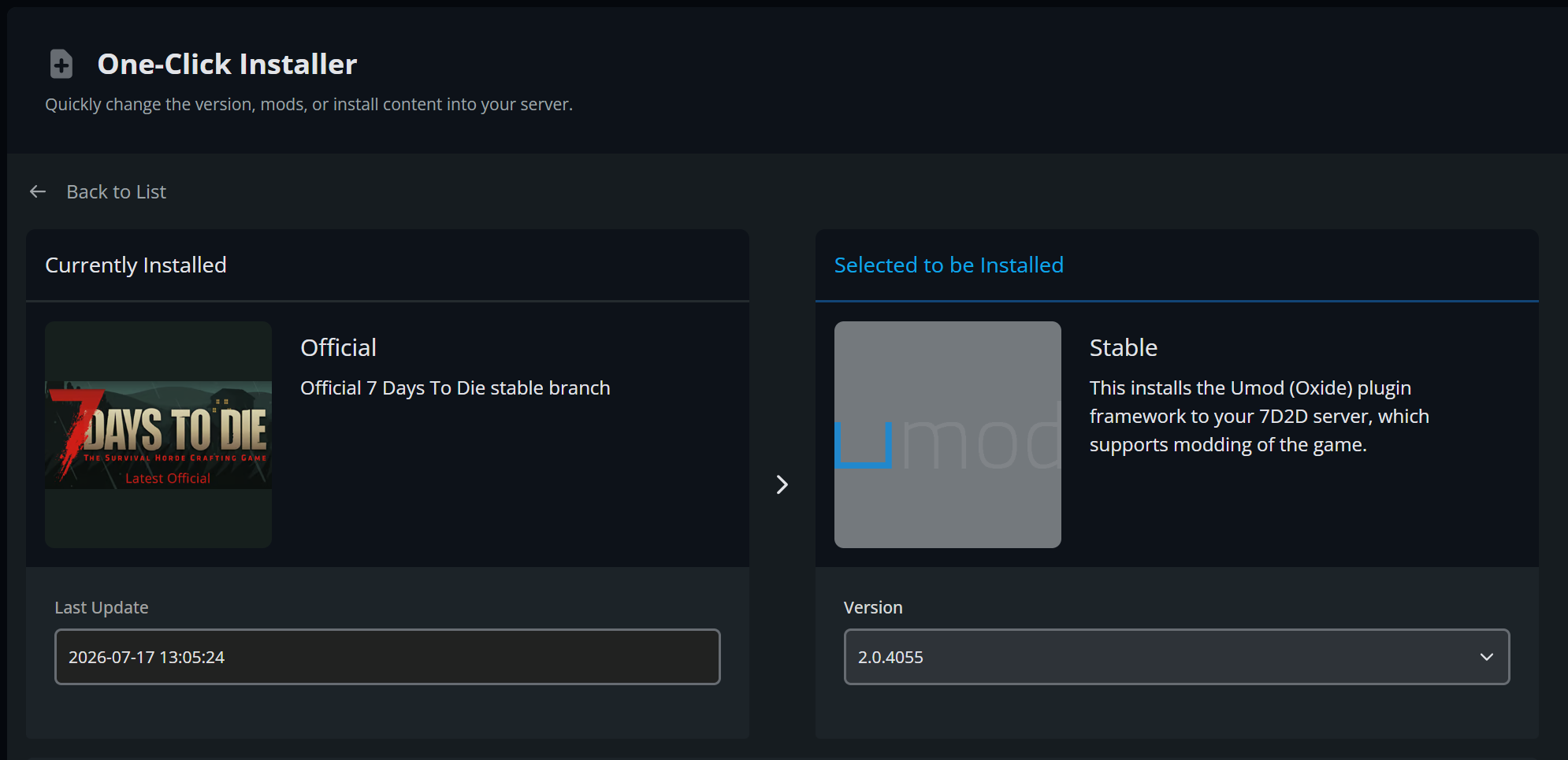Click 'Official 7 Days To Die stable branch' text
This screenshot has height=760, width=1568.
click(455, 387)
